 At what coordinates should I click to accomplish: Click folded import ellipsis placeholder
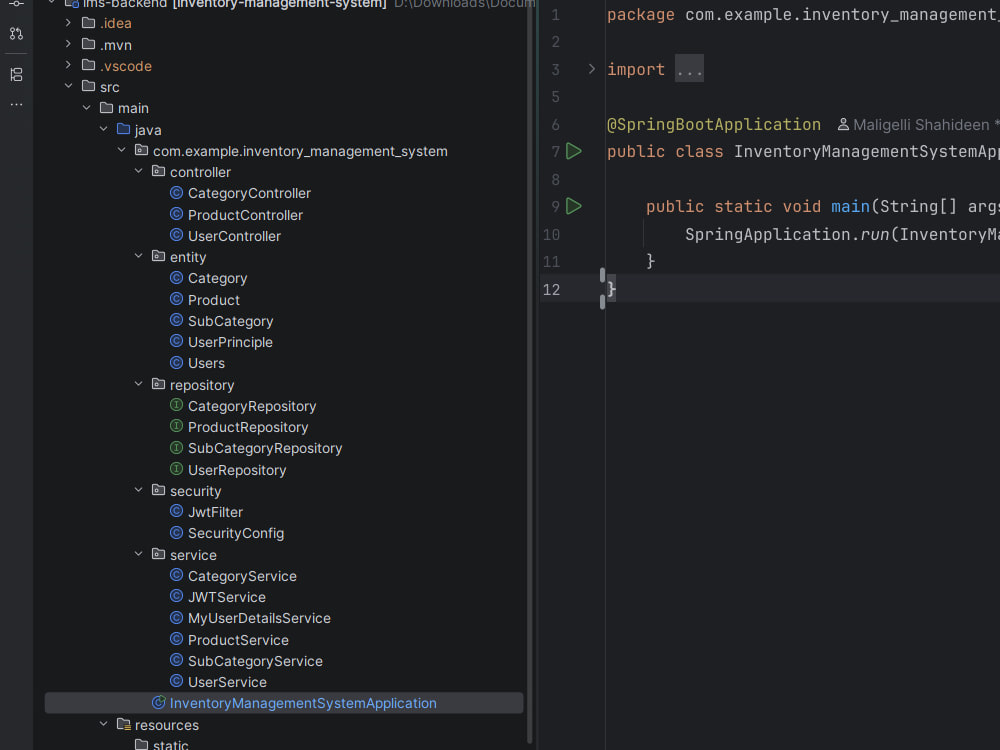pyautogui.click(x=689, y=69)
